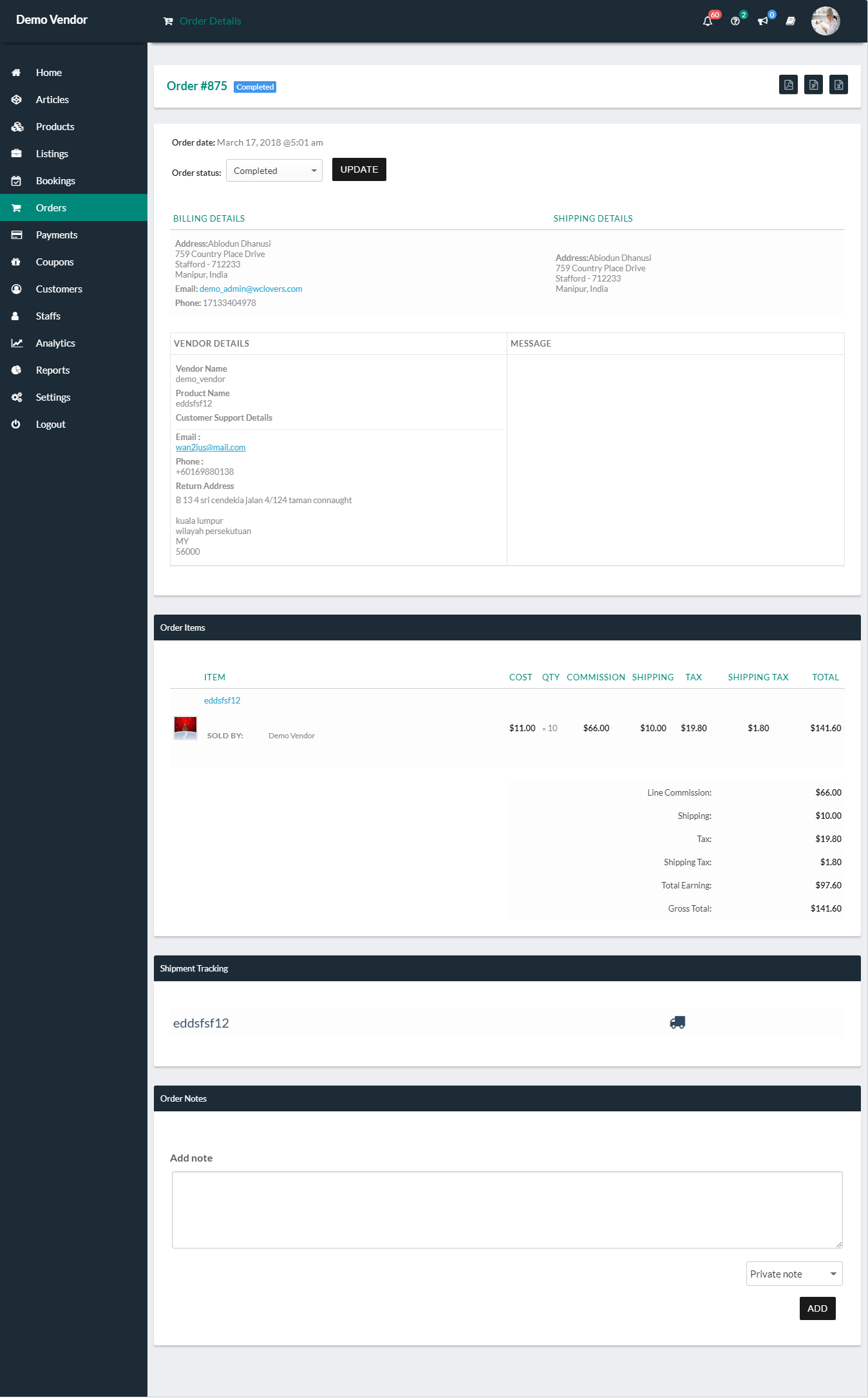Click the blue Completed status badge
Image resolution: width=868 pixels, height=1398 pixels.
[x=255, y=87]
